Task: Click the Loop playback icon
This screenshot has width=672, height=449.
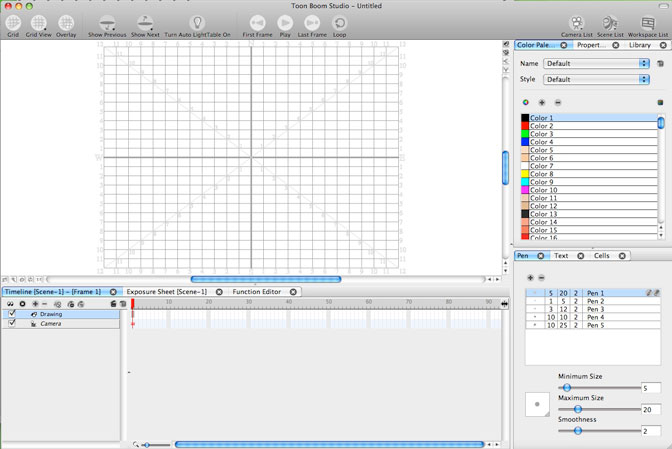Action: 340,22
